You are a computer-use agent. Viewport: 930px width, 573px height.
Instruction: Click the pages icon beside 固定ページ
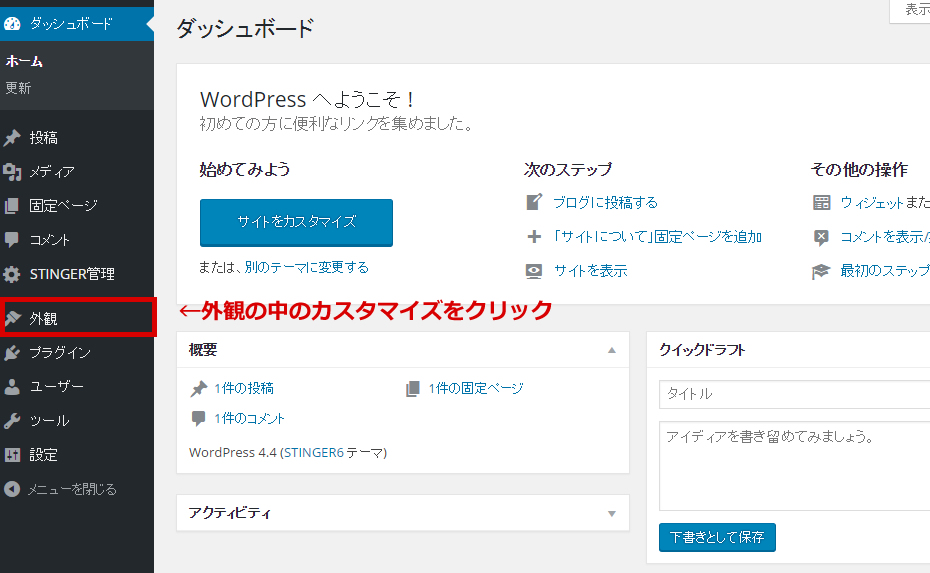12,206
